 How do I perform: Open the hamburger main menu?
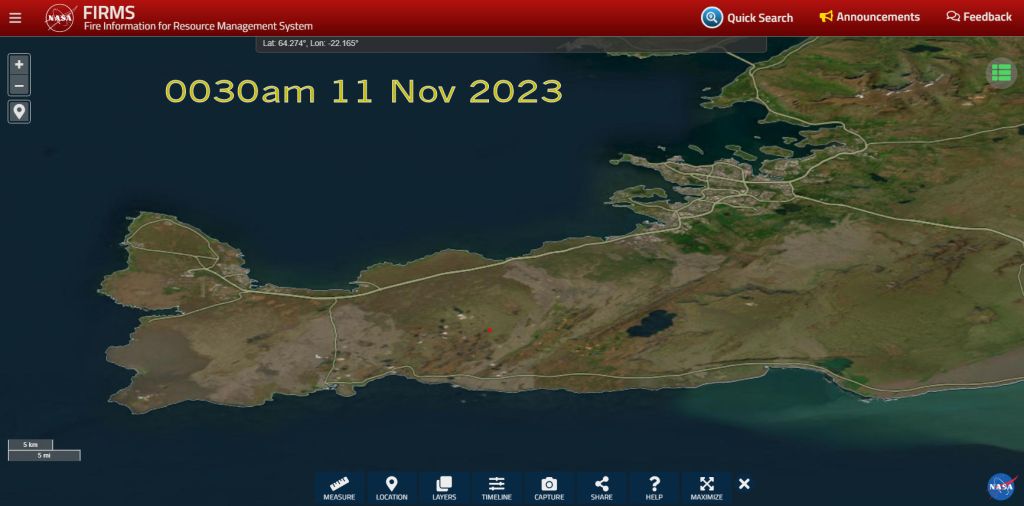tap(15, 17)
